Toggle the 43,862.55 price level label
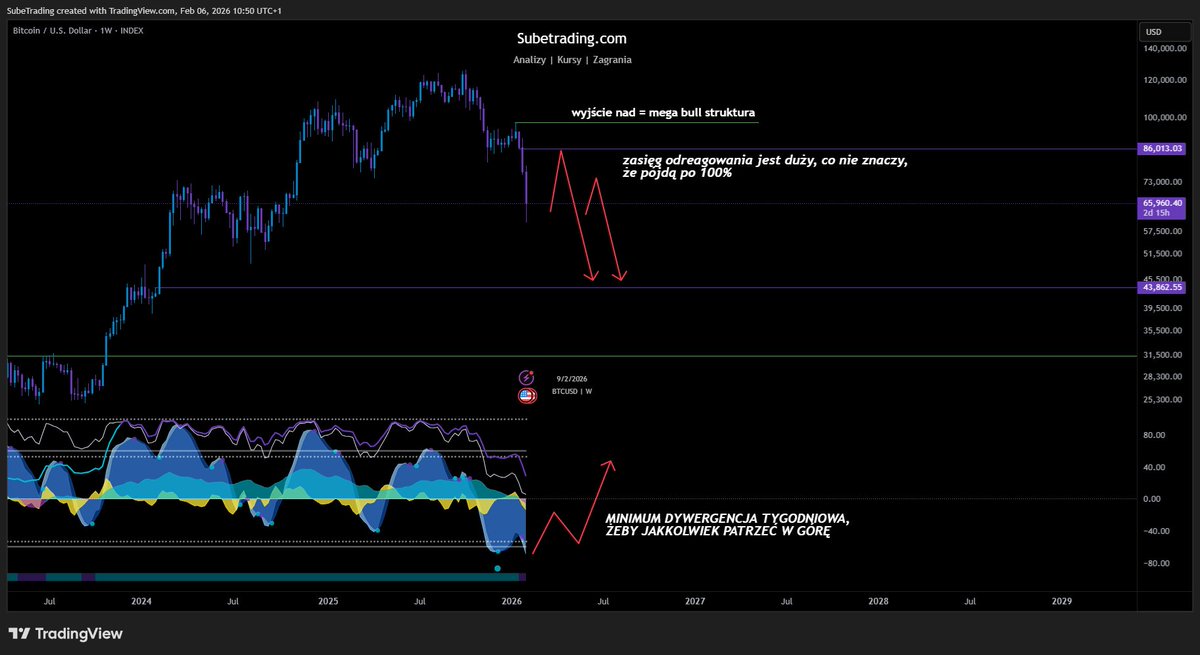Viewport: 1200px width, 655px height. tap(1162, 287)
